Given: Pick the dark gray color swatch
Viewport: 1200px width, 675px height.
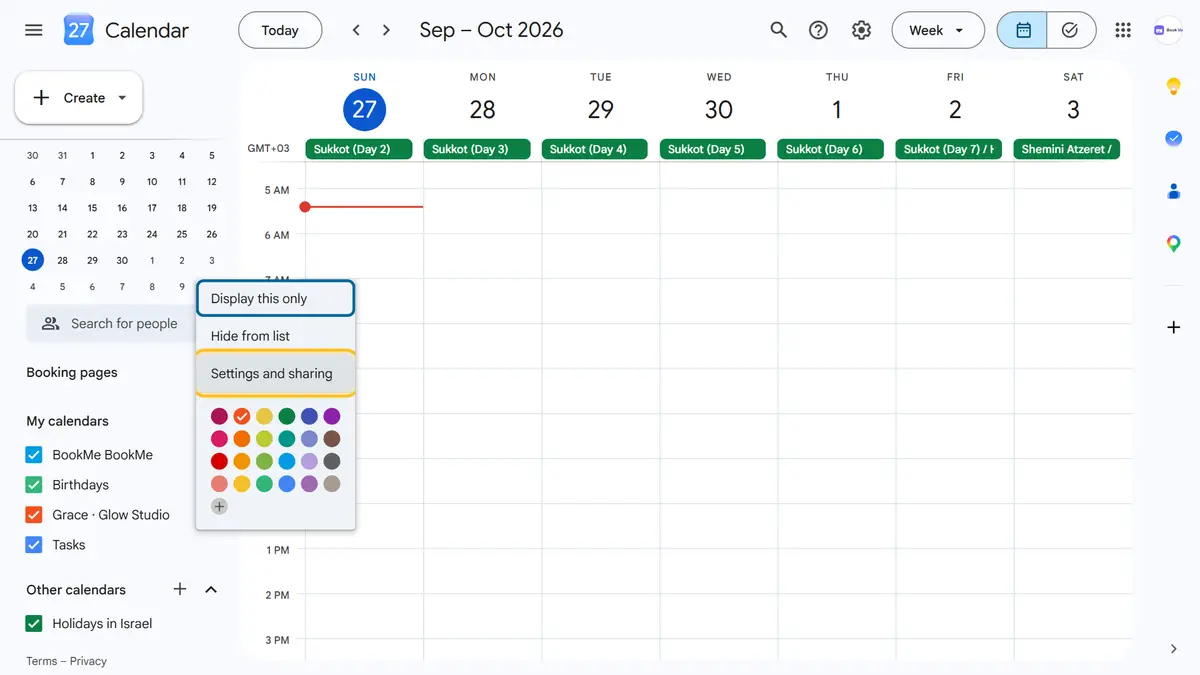Looking at the screenshot, I should [x=332, y=462].
